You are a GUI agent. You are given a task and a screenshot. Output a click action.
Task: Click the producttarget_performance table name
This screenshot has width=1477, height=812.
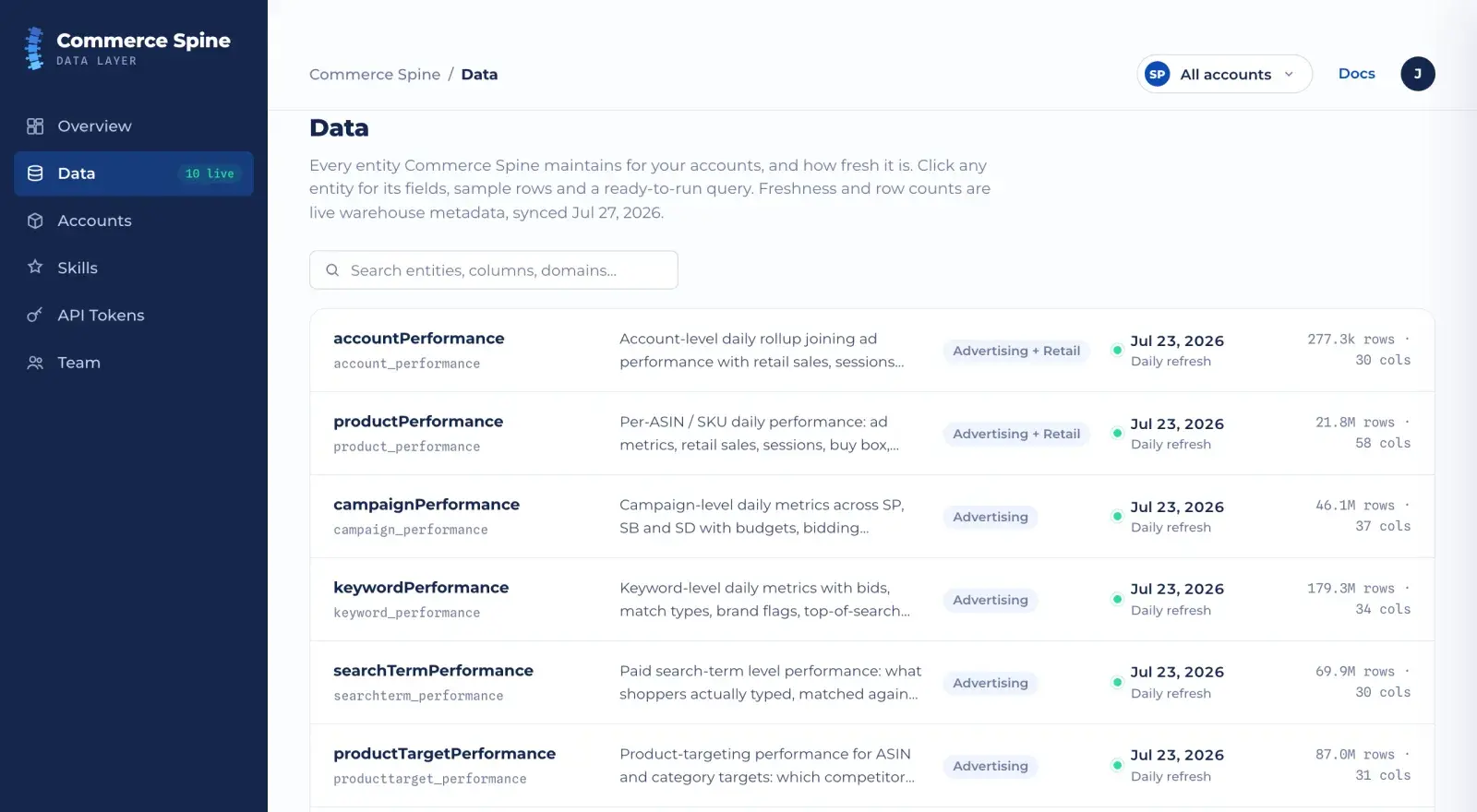pos(430,779)
